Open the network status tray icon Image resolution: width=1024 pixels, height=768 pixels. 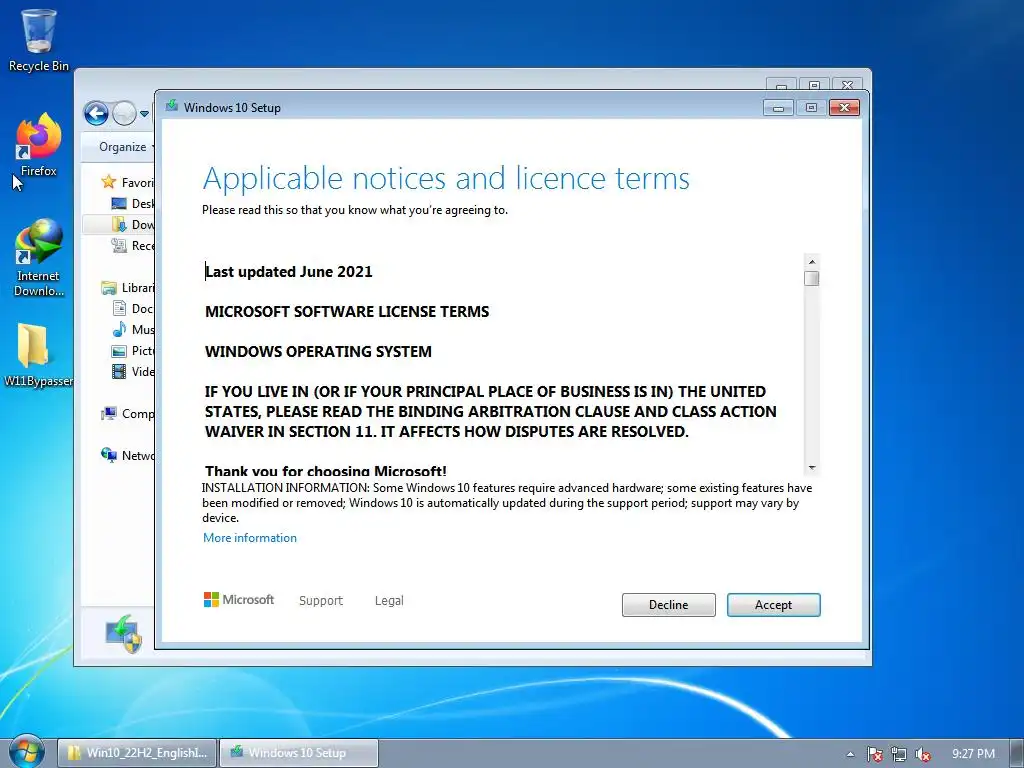pos(899,754)
